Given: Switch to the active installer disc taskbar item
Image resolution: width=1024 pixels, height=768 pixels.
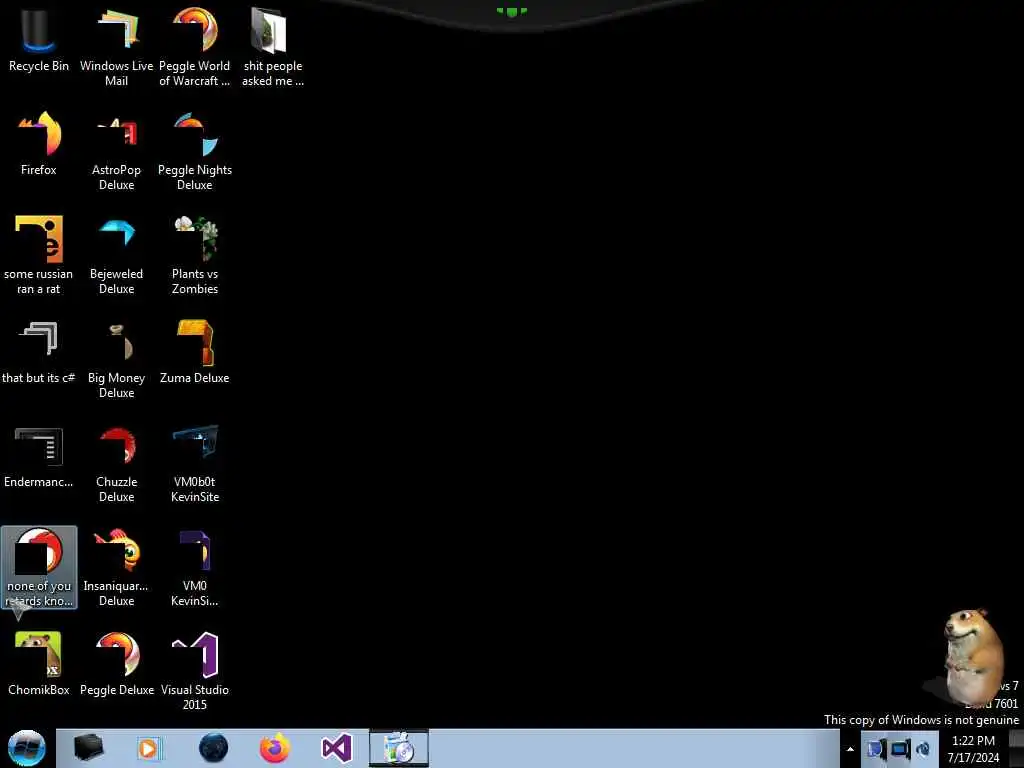Looking at the screenshot, I should [399, 748].
